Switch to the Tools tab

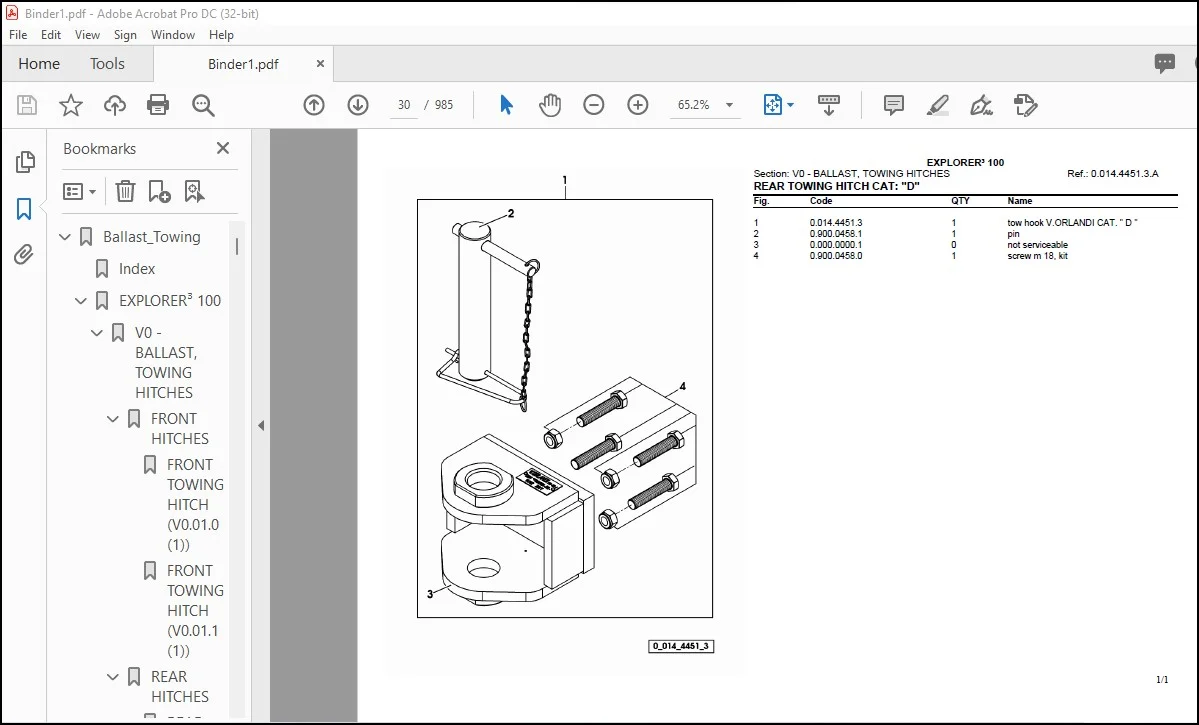(107, 63)
